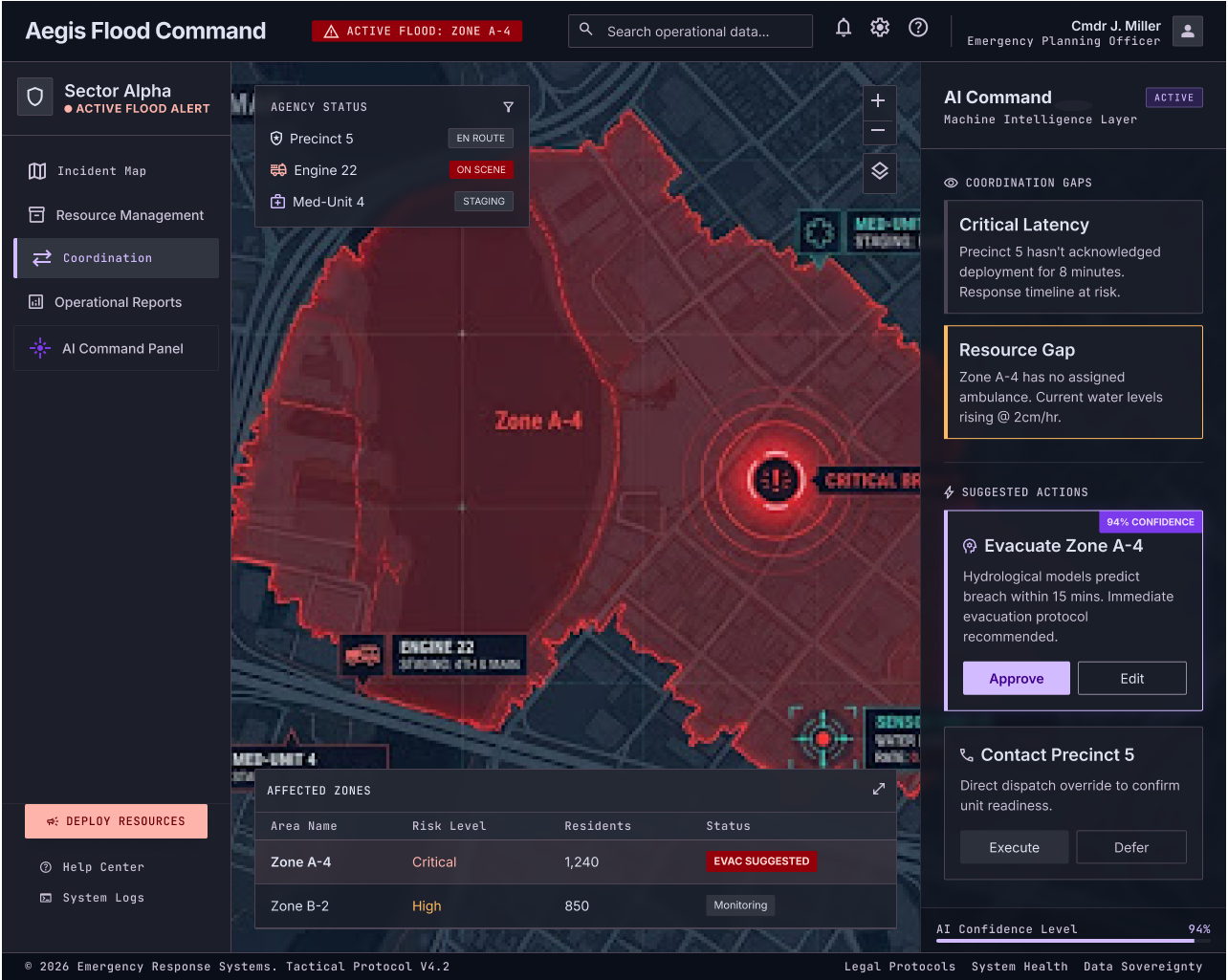The height and width of the screenshot is (980, 1228).
Task: Edit the evacuation suggestion
Action: 1132,679
